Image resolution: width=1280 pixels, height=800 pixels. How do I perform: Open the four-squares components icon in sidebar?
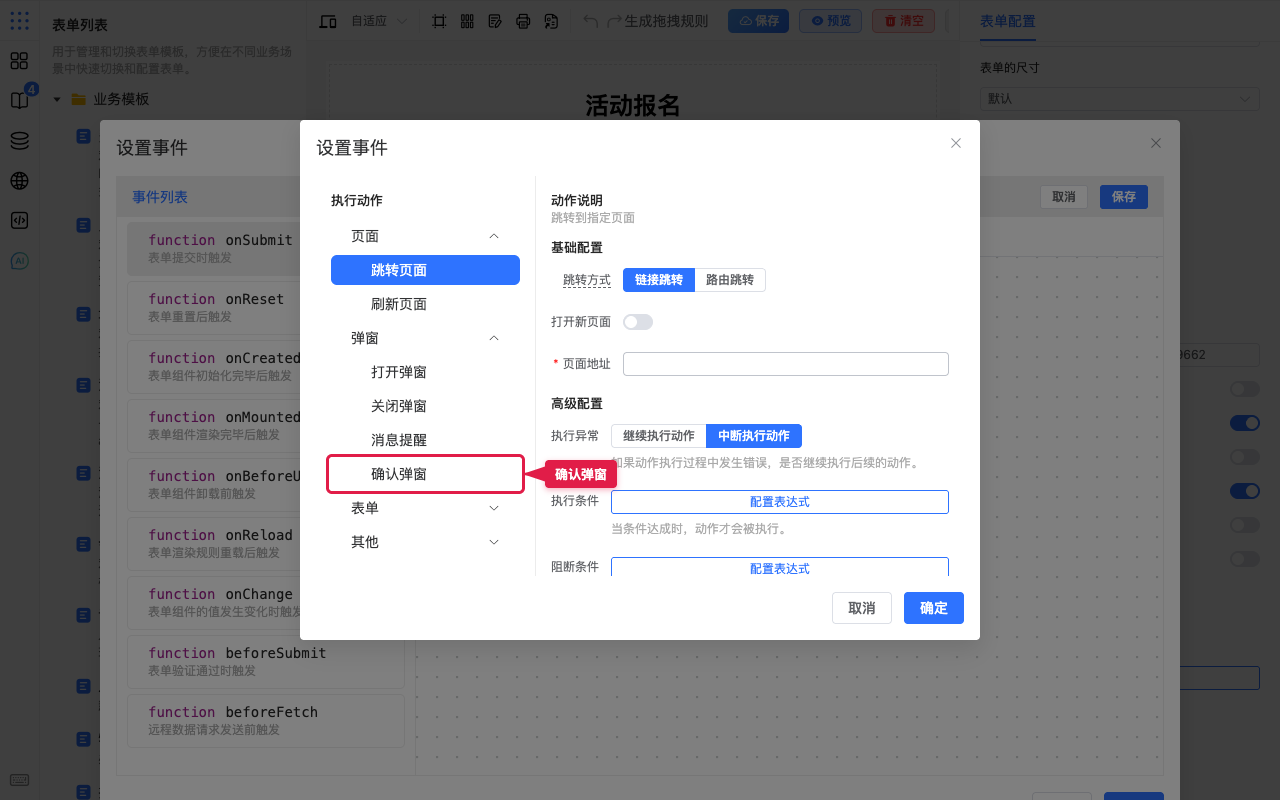coord(19,60)
